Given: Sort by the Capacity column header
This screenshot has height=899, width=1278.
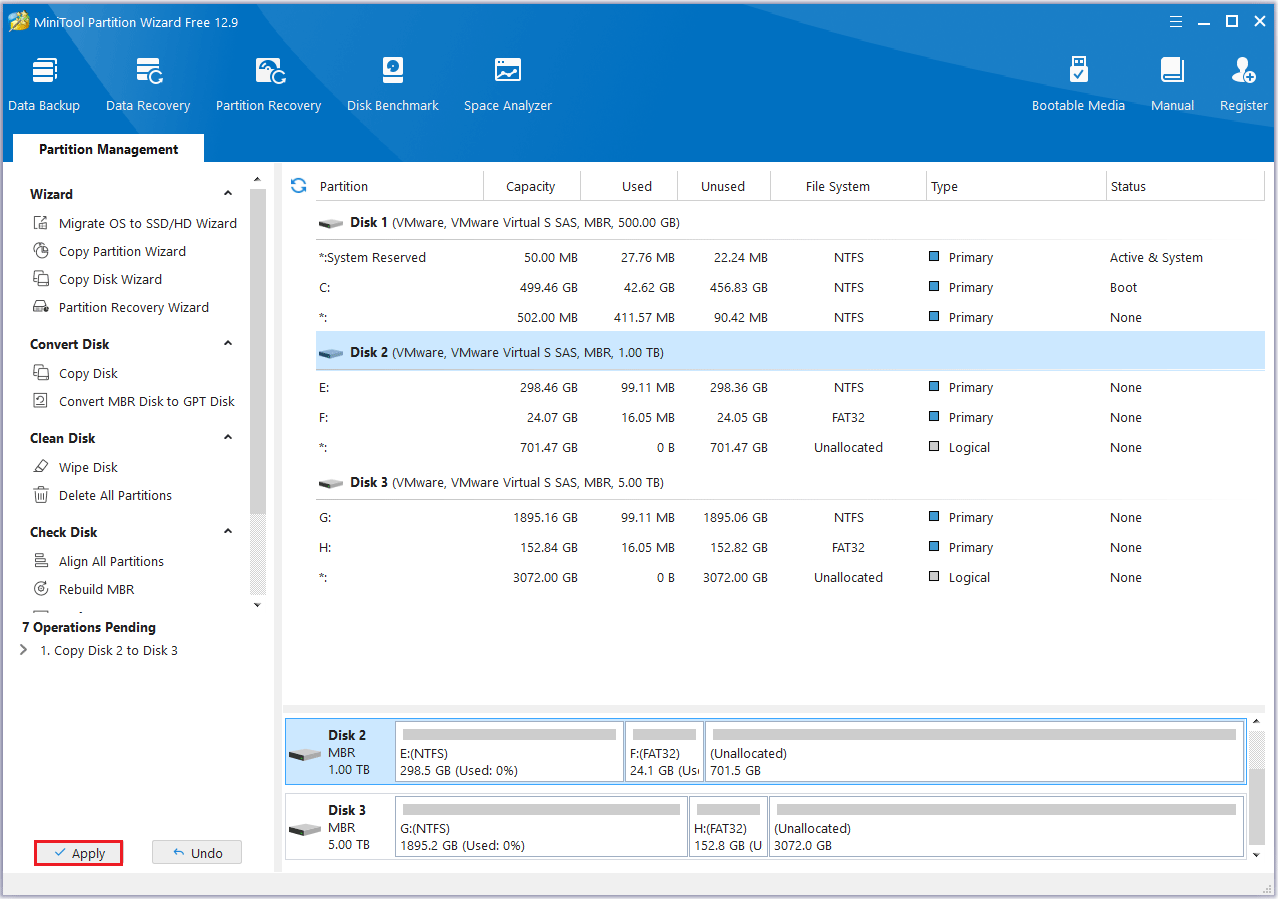Looking at the screenshot, I should [x=531, y=186].
